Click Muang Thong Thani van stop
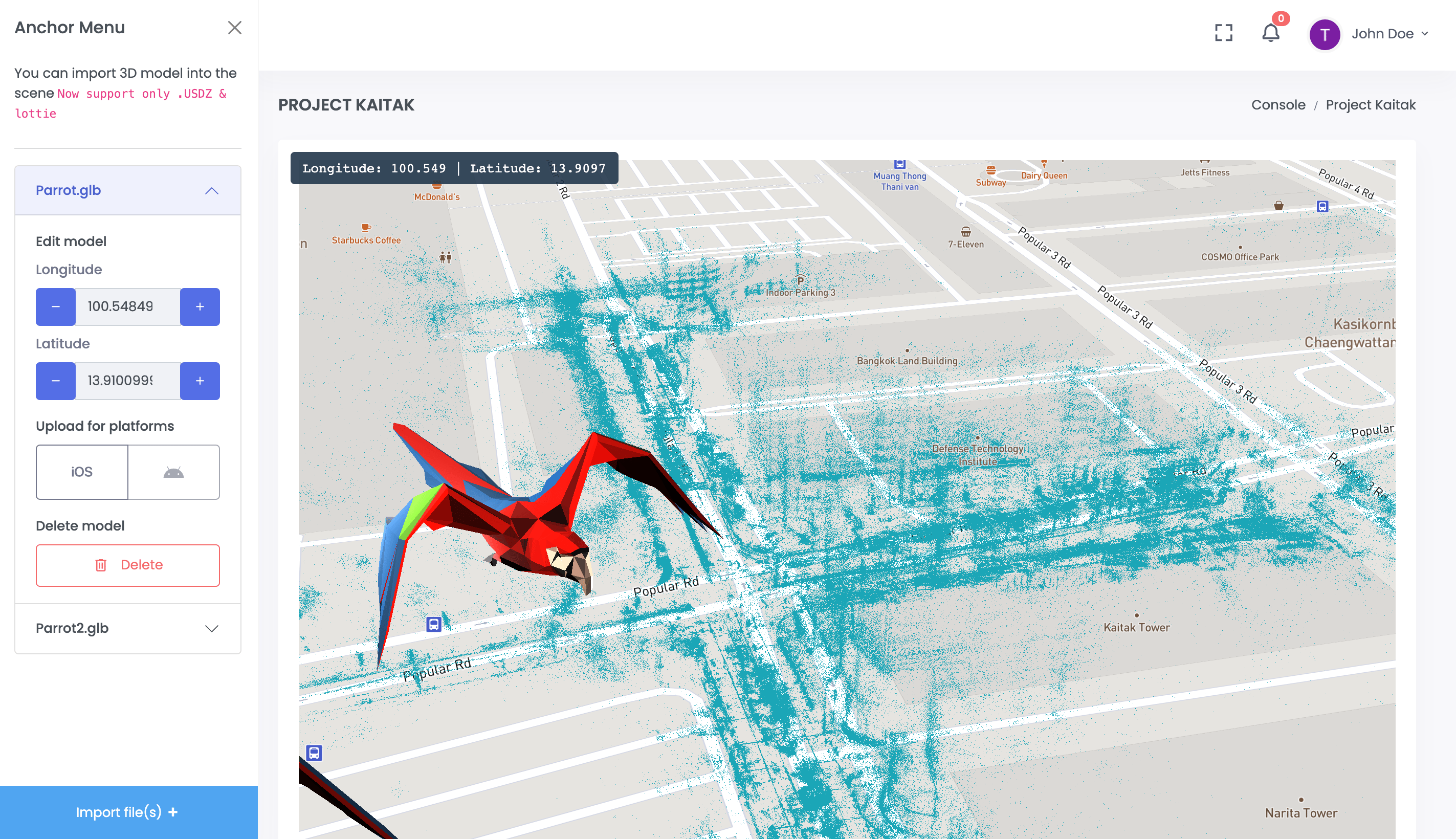Viewport: 1456px width, 839px height. click(x=899, y=176)
